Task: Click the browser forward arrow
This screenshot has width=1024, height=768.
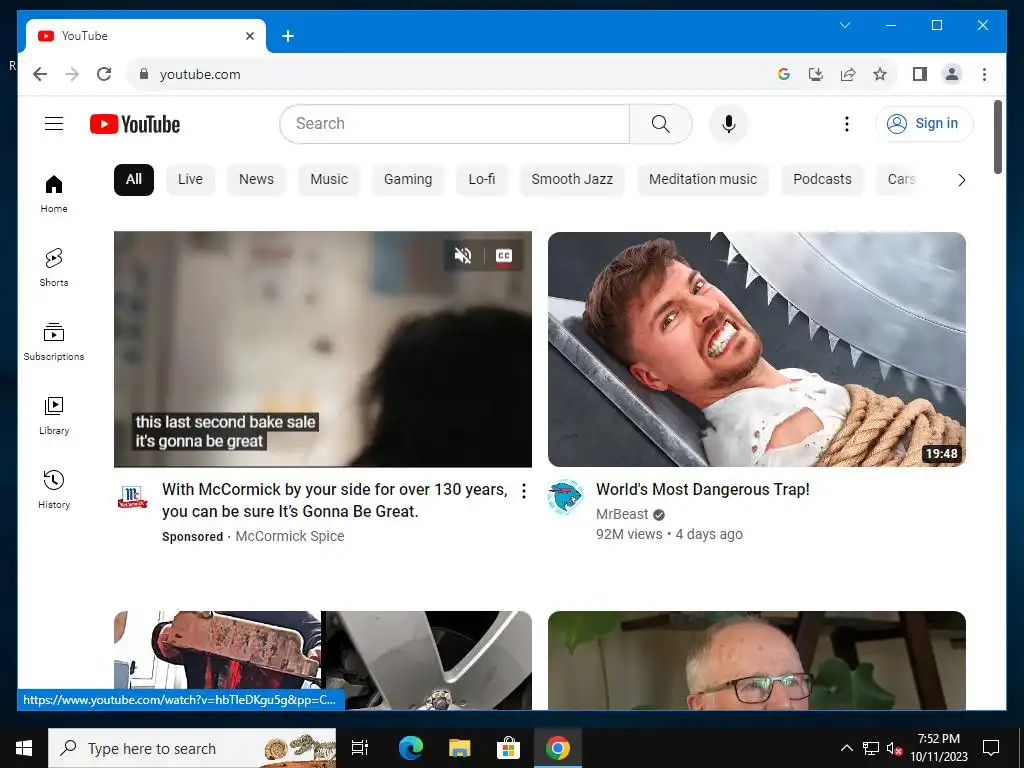Action: 72,74
